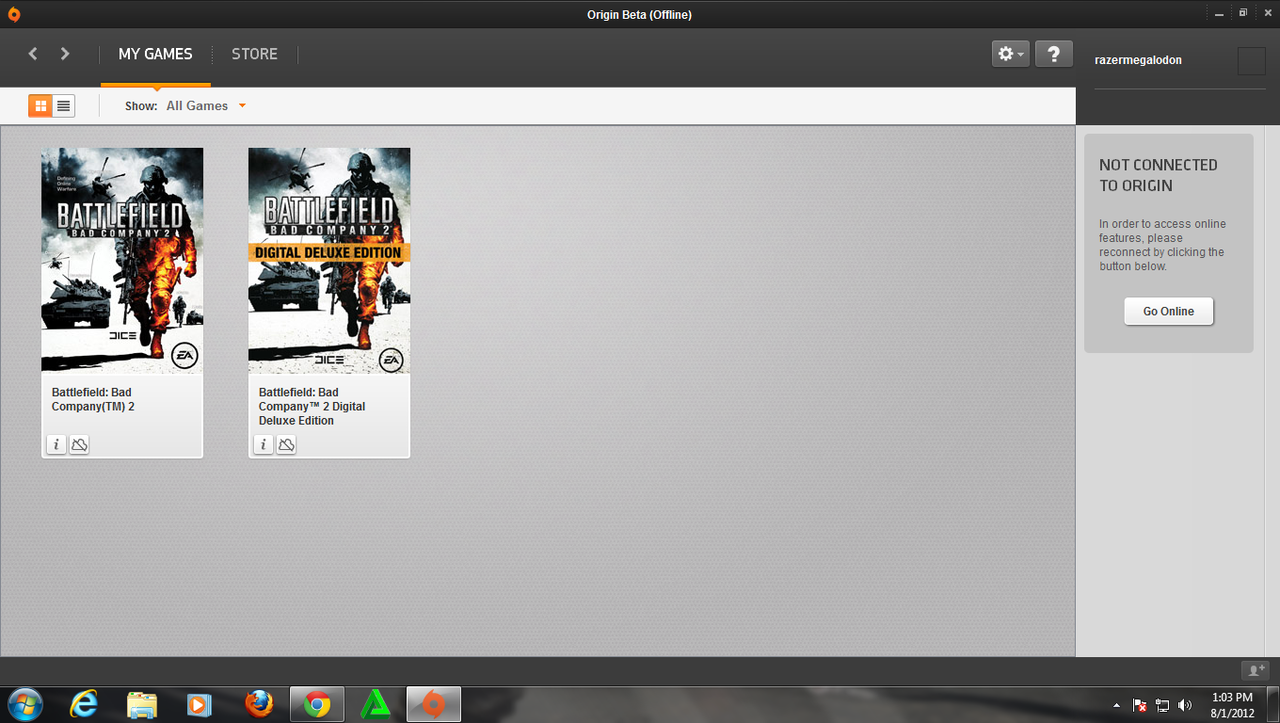The height and width of the screenshot is (723, 1280).
Task: Click the Origin logo in the title bar
Action: [14, 14]
